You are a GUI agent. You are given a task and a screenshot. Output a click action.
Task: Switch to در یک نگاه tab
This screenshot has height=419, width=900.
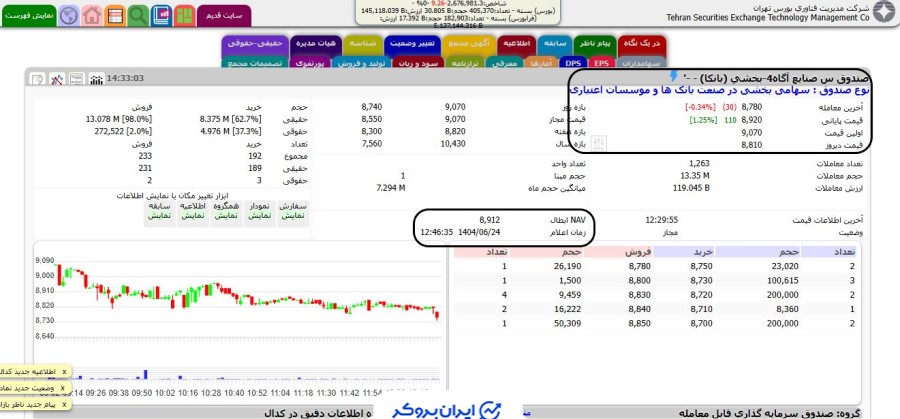point(642,44)
